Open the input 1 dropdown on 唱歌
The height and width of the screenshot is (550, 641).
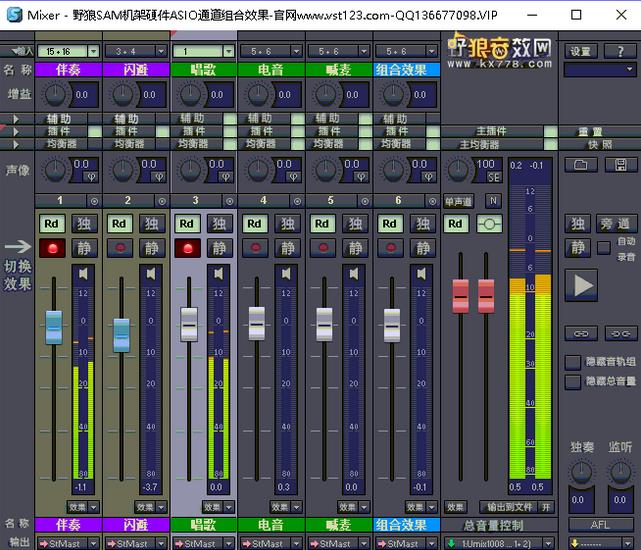[229, 52]
